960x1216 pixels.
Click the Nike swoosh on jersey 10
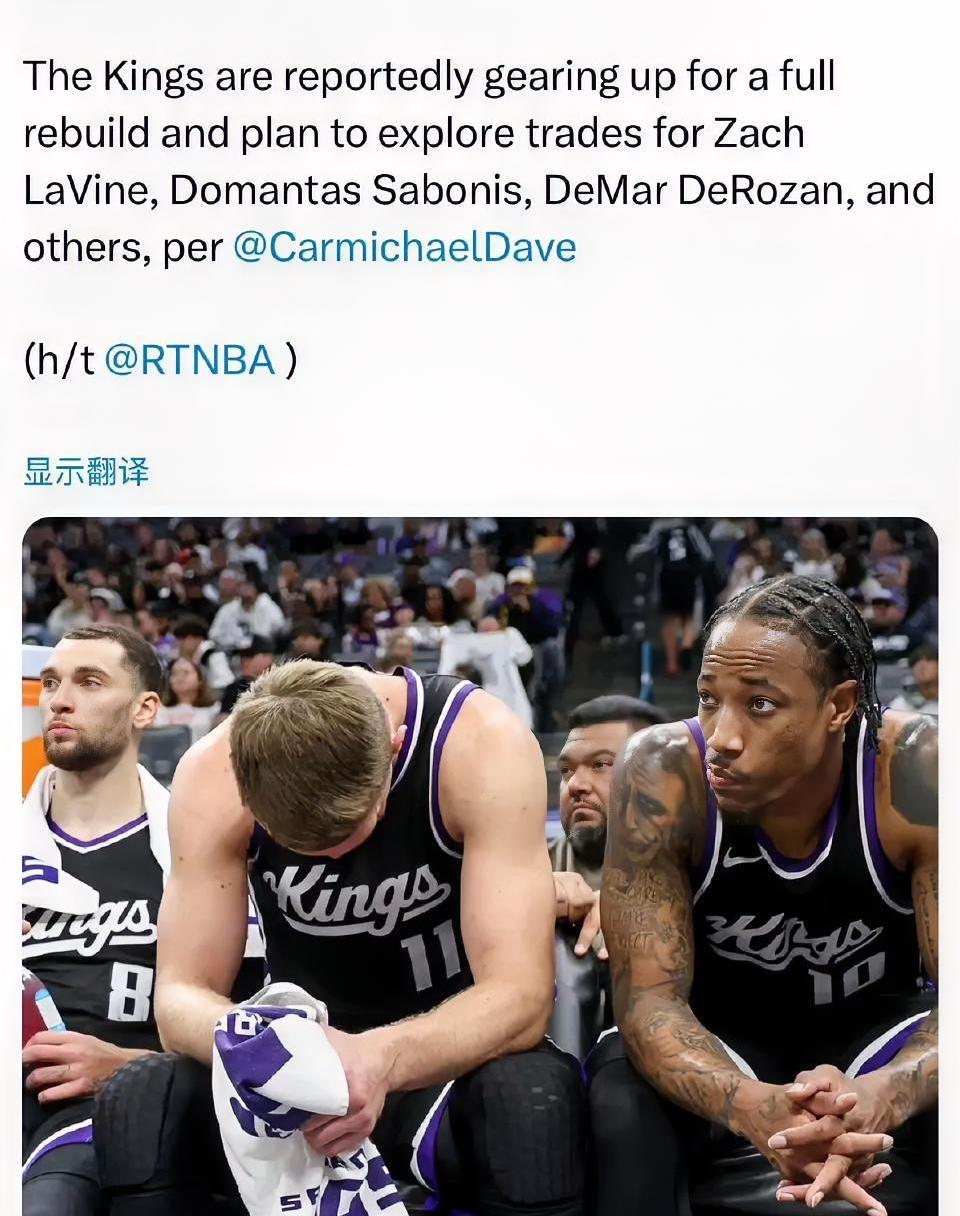coord(742,857)
